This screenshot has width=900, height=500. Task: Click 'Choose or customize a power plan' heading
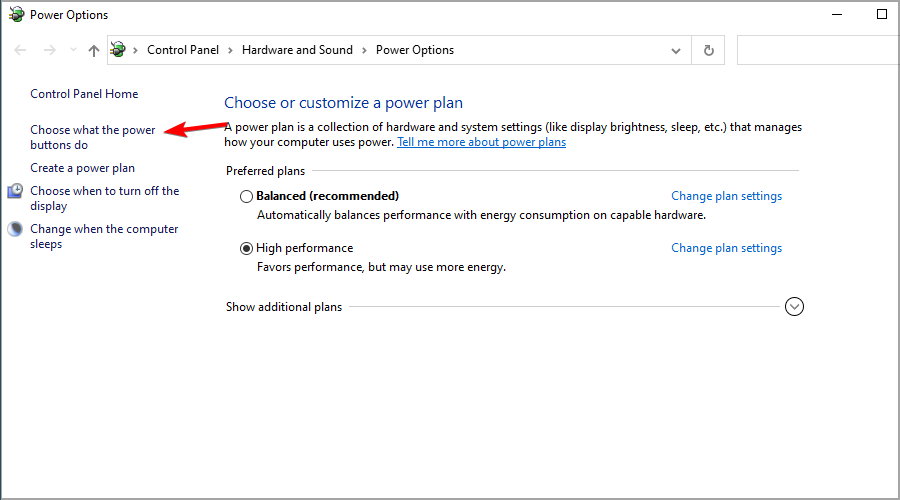pyautogui.click(x=343, y=103)
